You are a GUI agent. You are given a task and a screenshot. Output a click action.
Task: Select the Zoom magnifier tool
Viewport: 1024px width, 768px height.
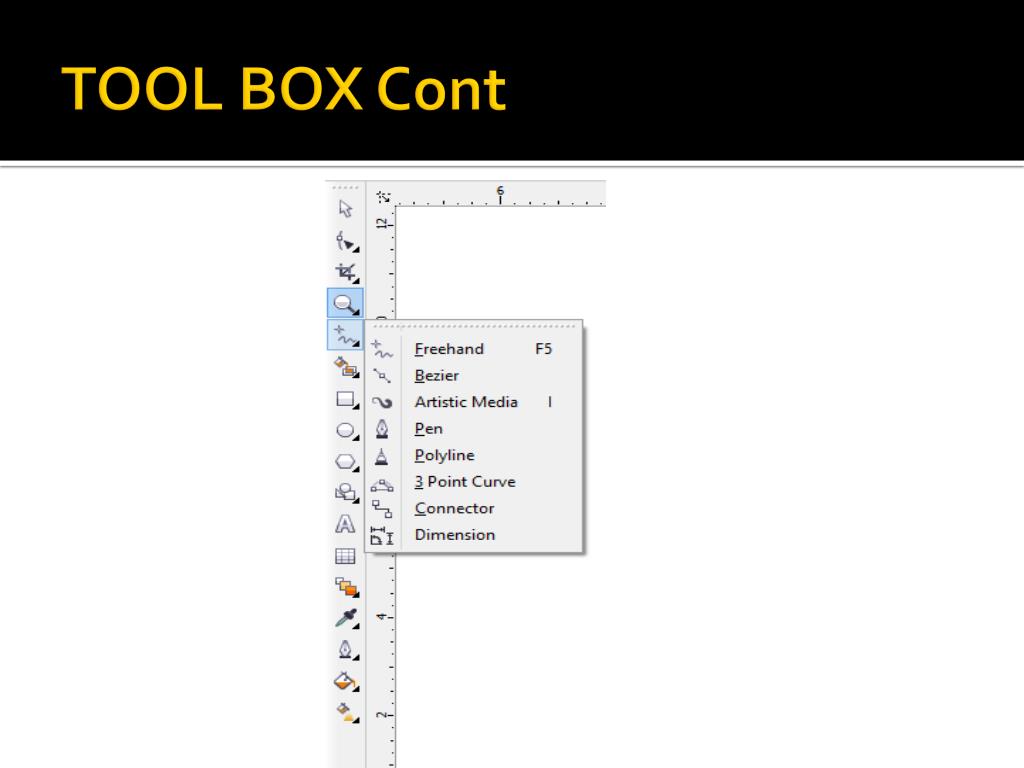click(x=345, y=304)
